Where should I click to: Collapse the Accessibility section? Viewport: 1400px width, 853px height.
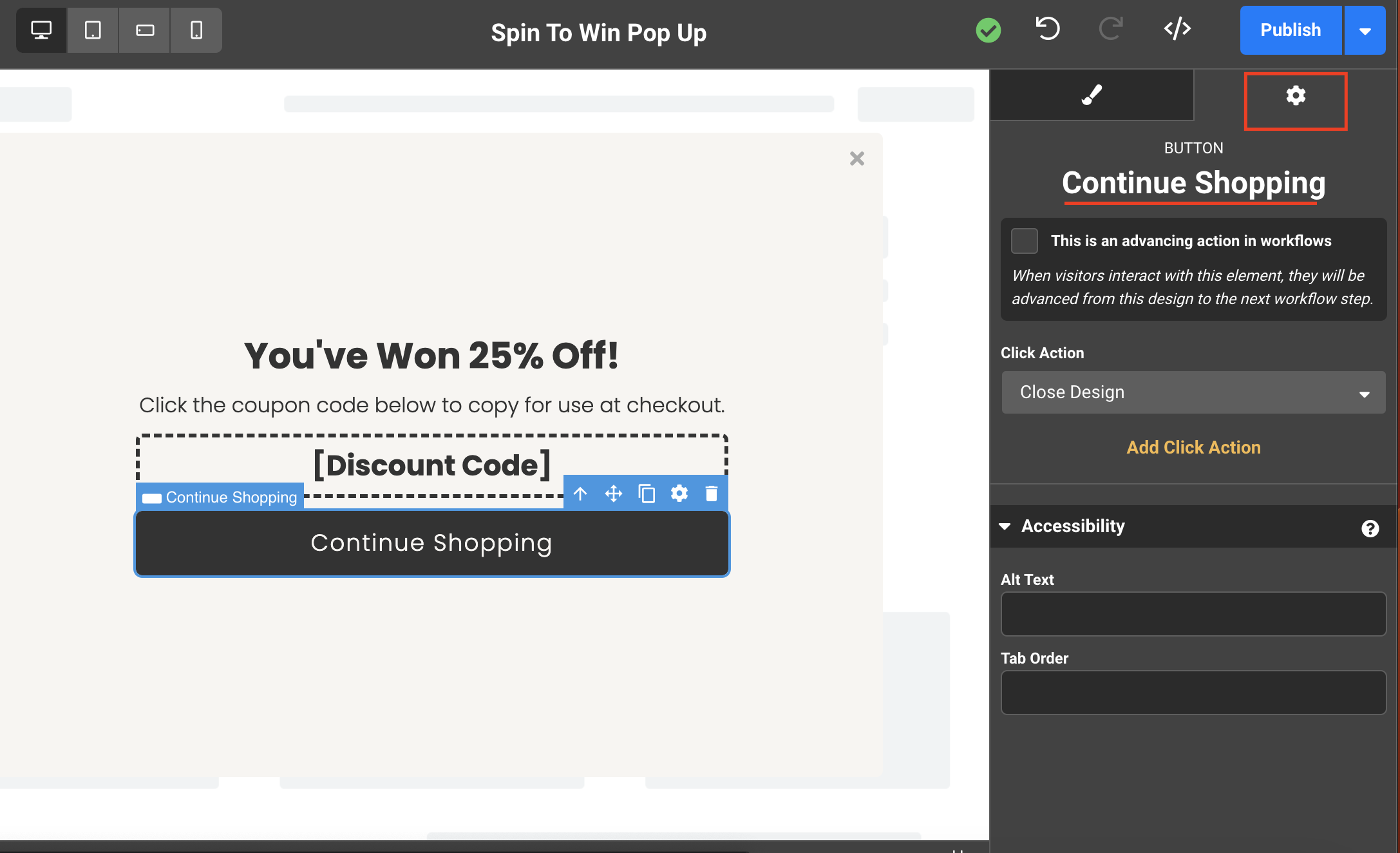point(1005,526)
